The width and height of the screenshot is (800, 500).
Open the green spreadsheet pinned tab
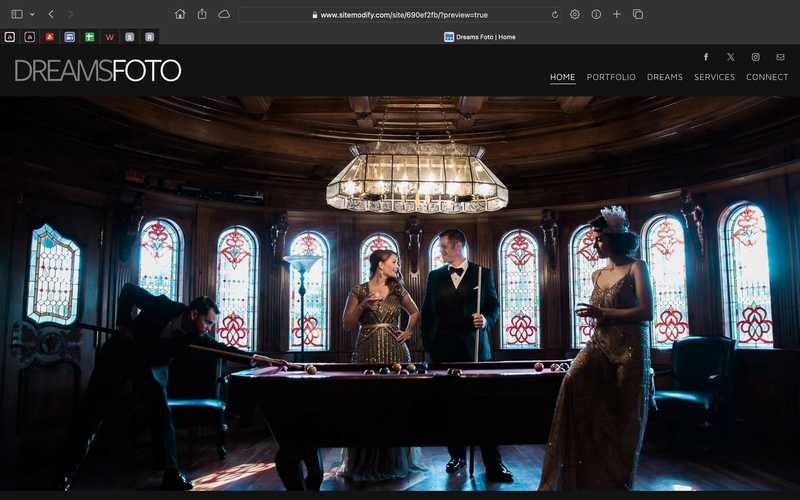89,37
